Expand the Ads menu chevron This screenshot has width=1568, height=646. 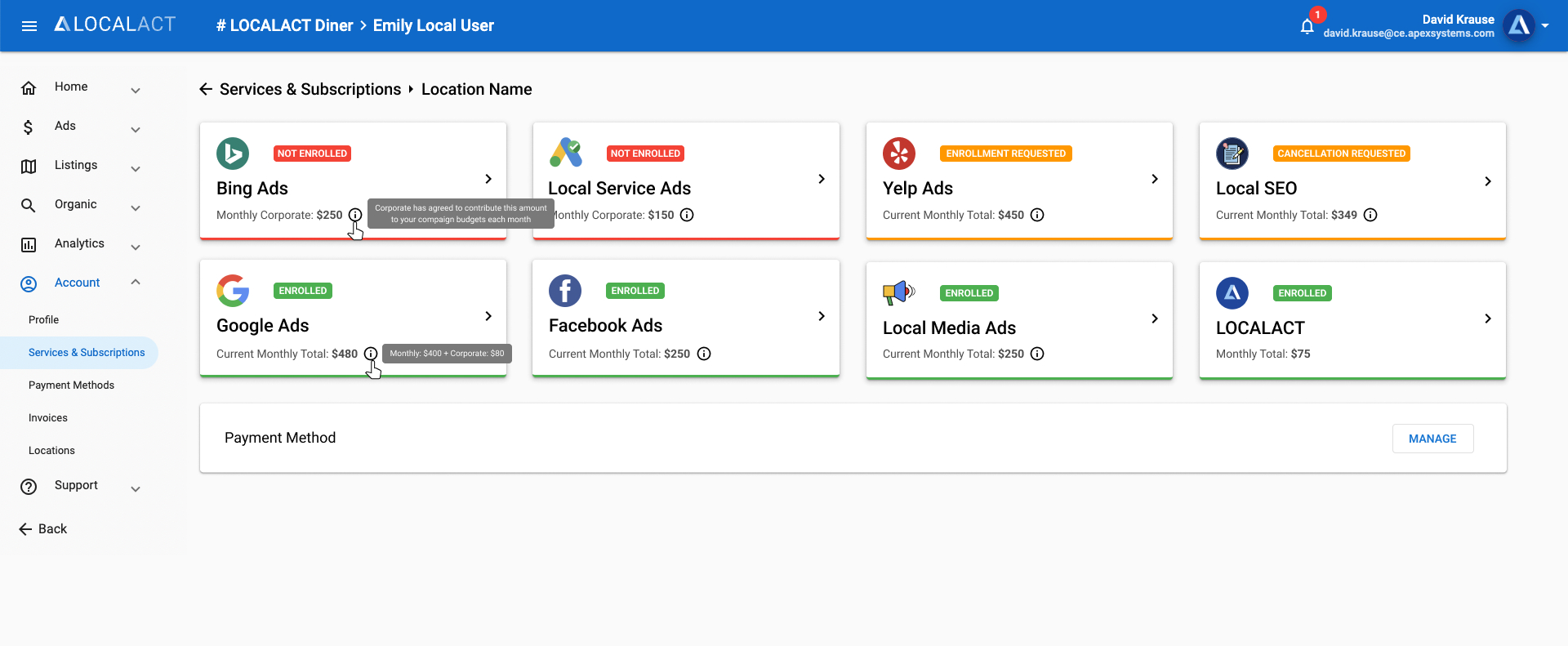(136, 129)
